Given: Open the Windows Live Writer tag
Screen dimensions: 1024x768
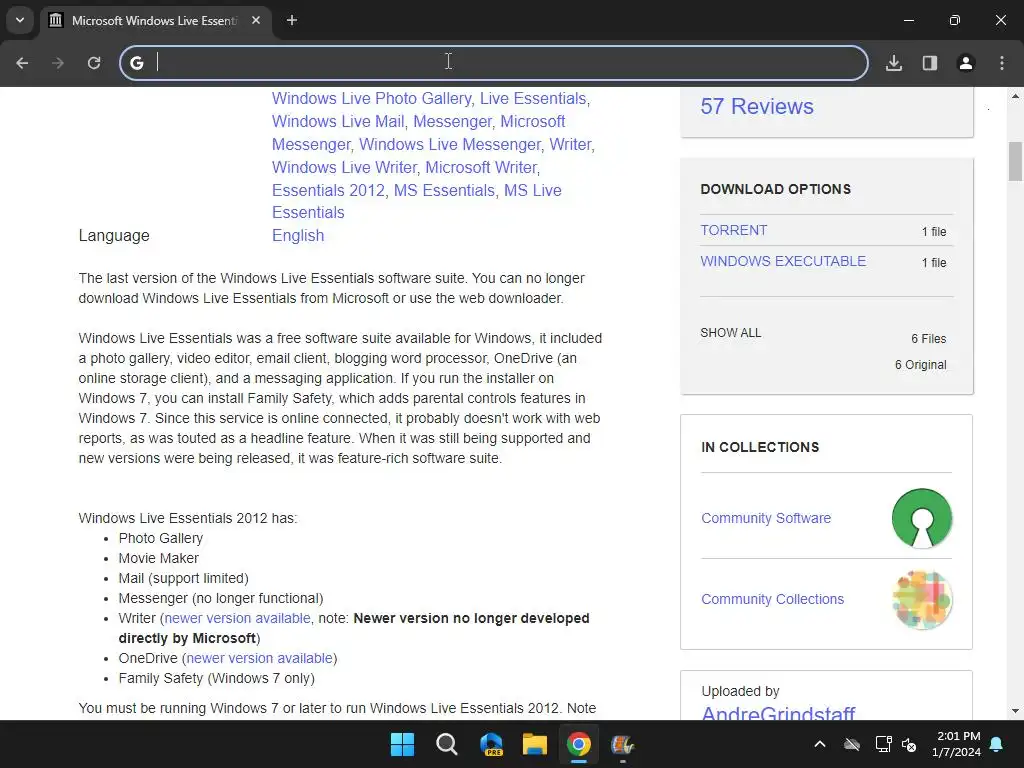Looking at the screenshot, I should [344, 167].
